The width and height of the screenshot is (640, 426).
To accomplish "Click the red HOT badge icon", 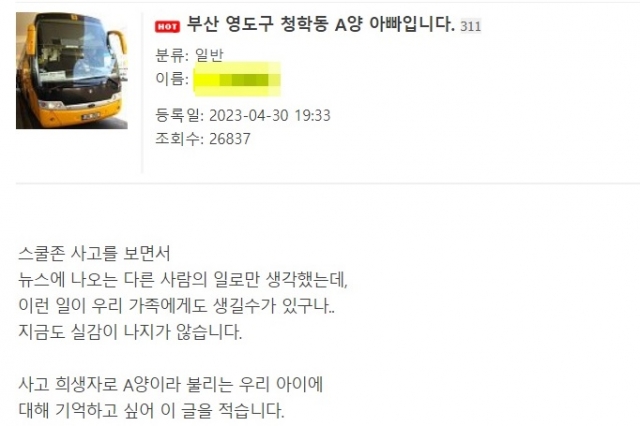I will point(167,27).
